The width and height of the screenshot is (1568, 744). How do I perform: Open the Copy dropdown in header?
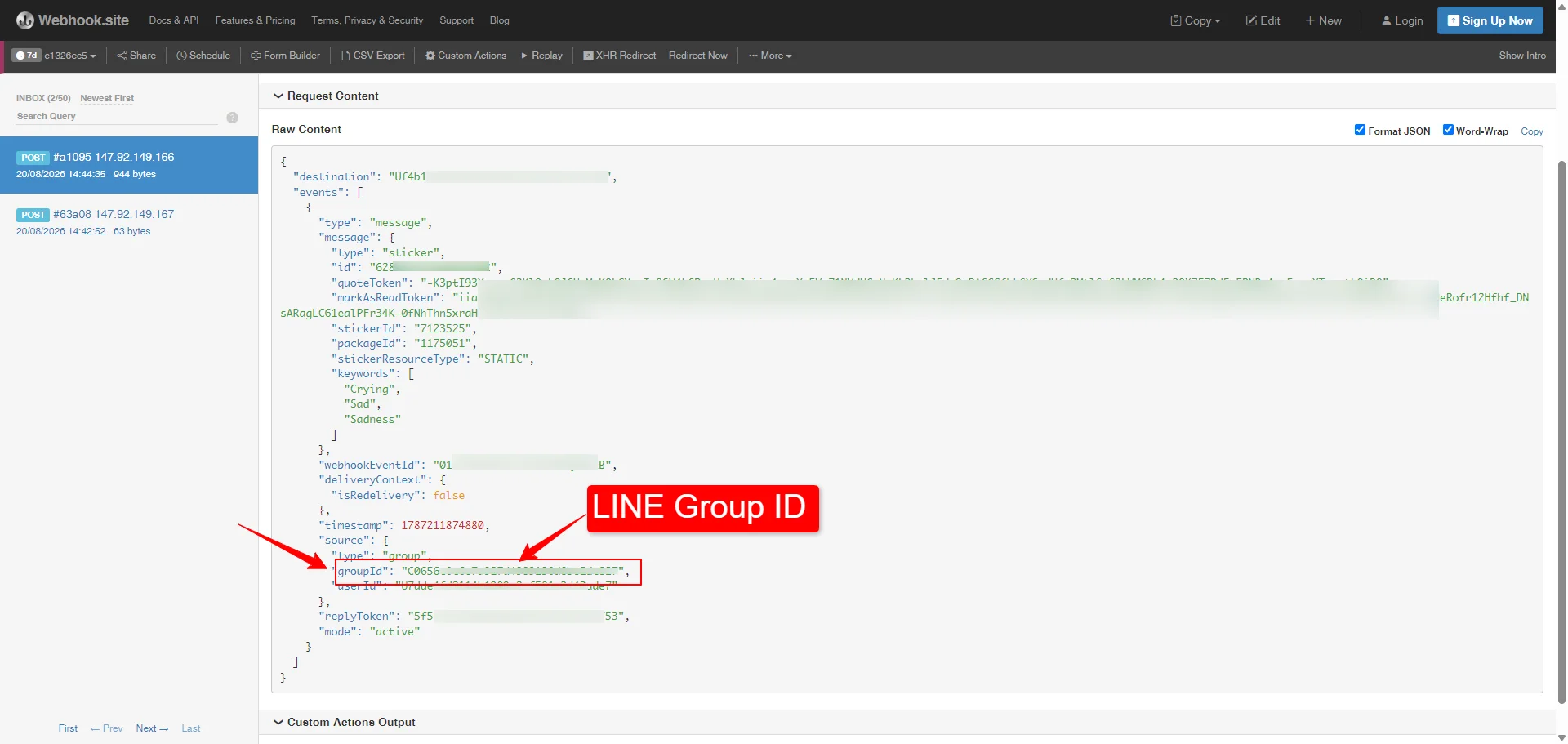click(x=1196, y=20)
